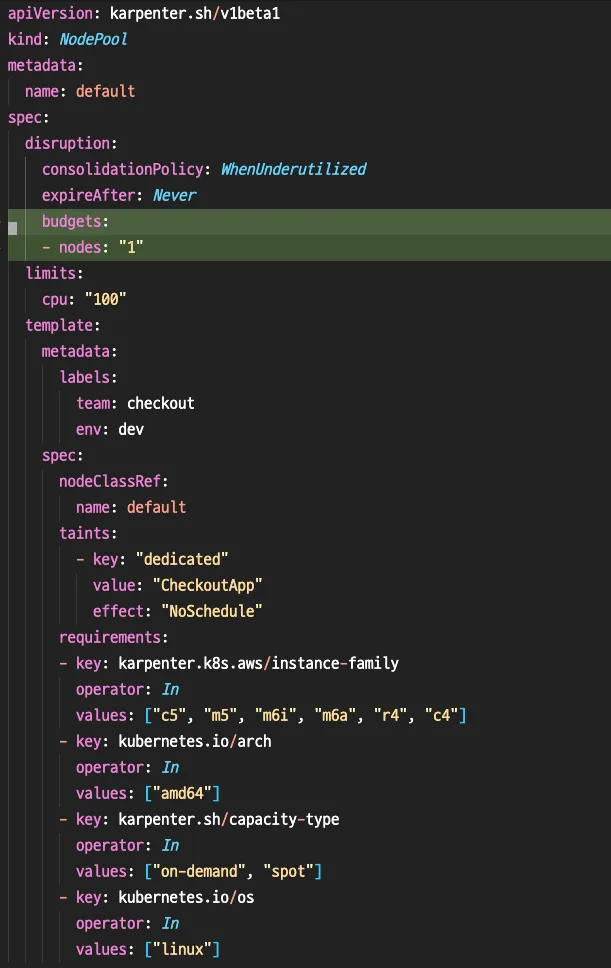Click the taints key

(84, 533)
